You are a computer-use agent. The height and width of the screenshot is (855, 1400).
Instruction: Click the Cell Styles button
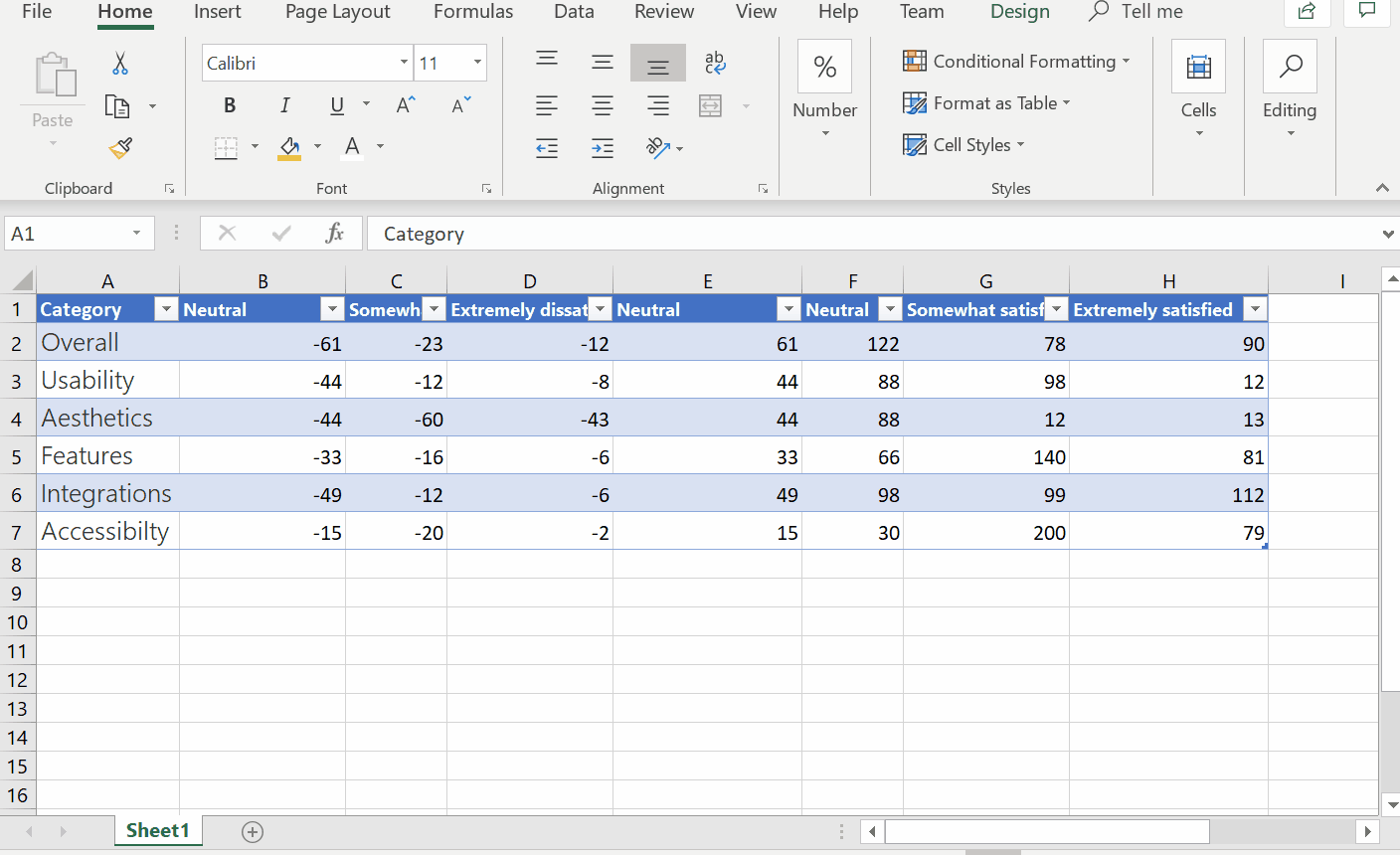[x=962, y=144]
